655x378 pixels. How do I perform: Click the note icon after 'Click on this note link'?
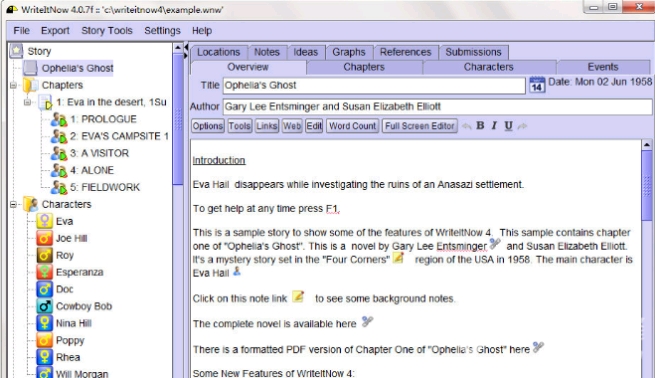(x=298, y=296)
